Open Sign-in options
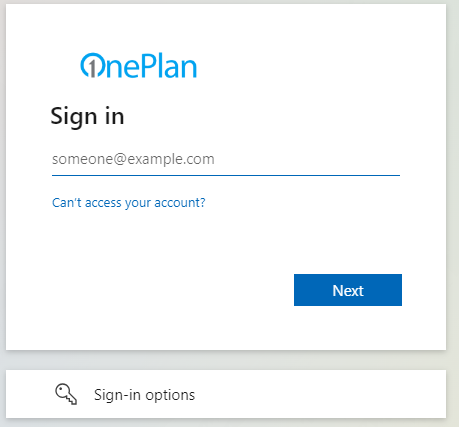 pyautogui.click(x=226, y=394)
